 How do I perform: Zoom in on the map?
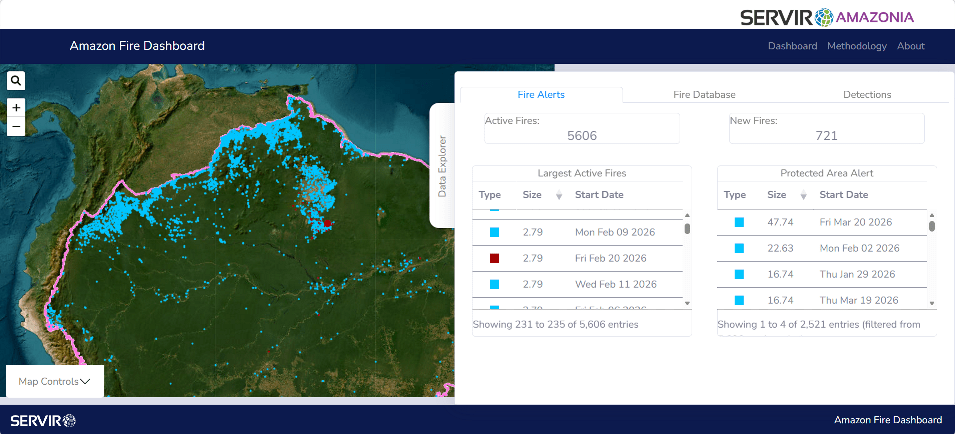(16, 107)
